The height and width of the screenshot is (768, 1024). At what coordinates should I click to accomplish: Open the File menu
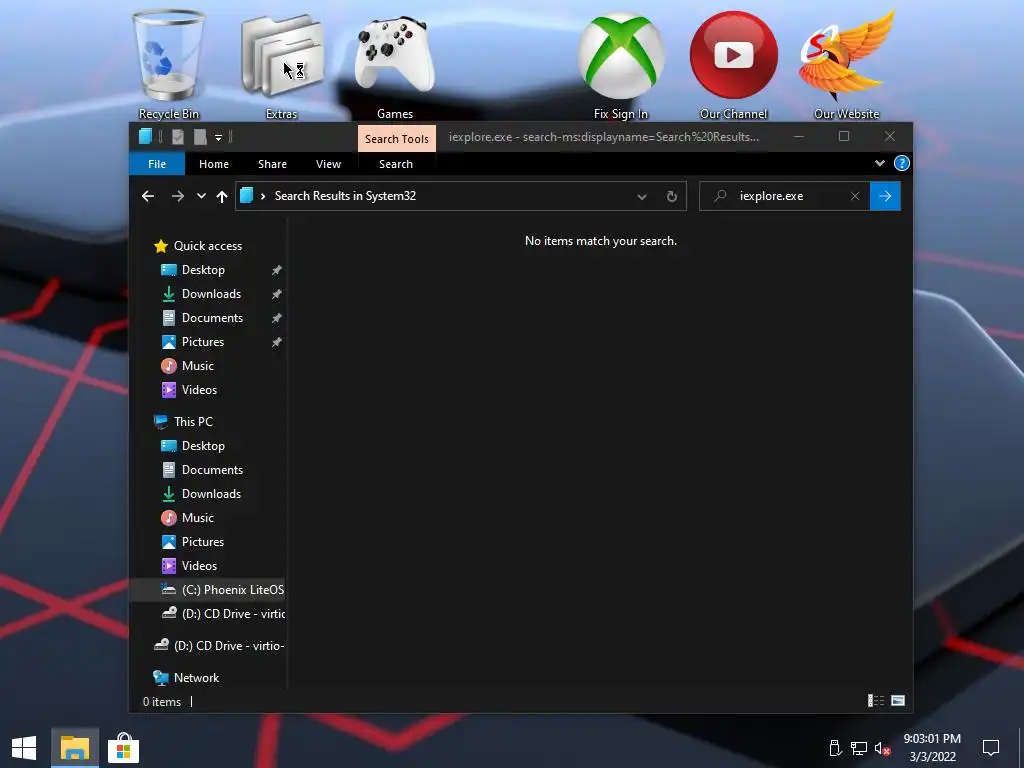pos(157,164)
